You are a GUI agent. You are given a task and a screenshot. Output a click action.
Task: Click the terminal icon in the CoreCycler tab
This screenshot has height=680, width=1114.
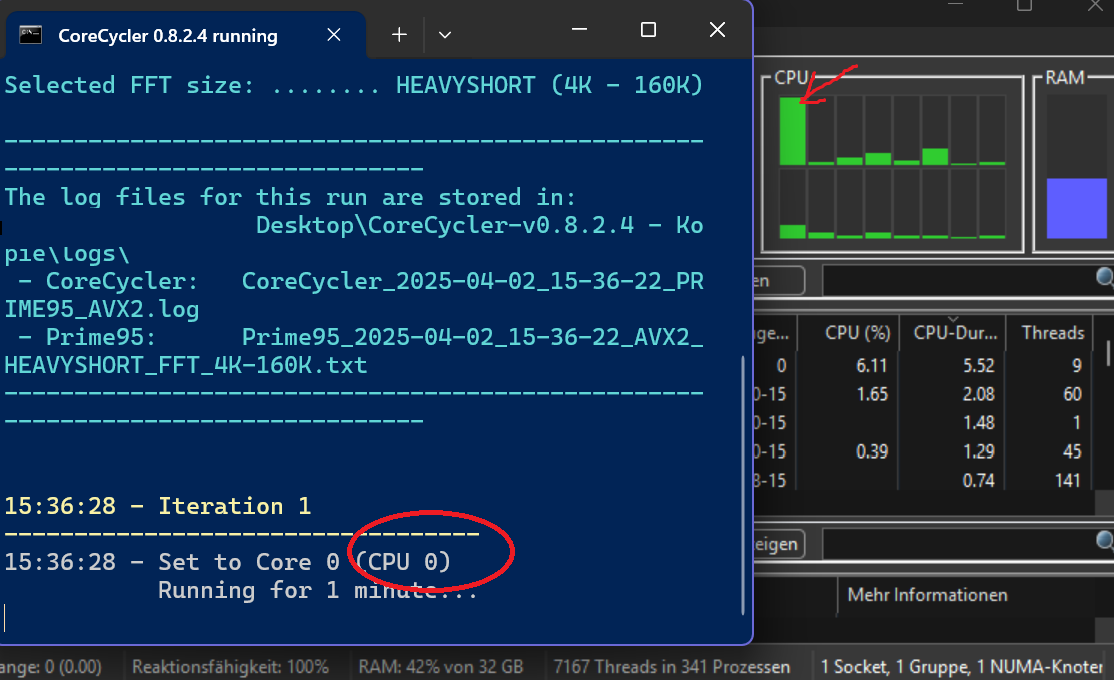click(30, 35)
